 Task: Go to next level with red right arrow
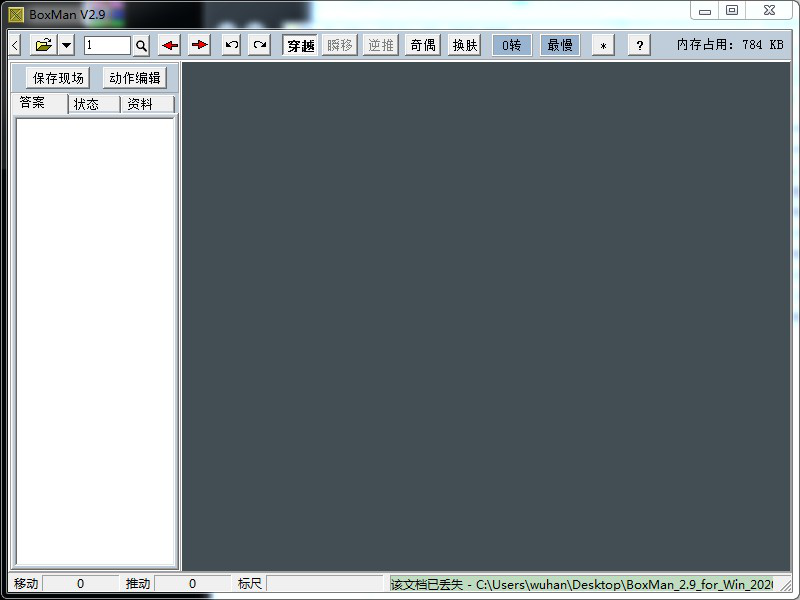[199, 45]
